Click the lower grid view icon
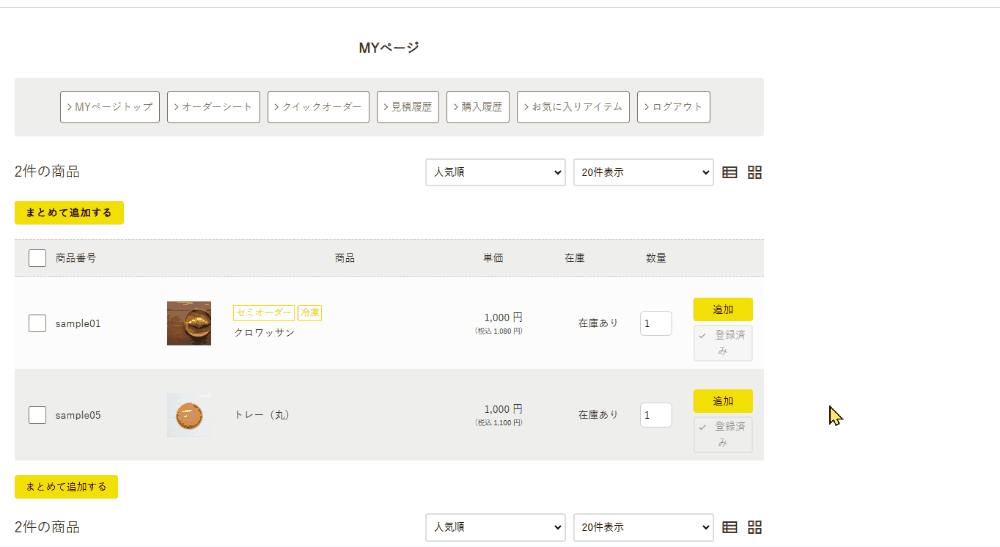1000x547 pixels. click(755, 527)
